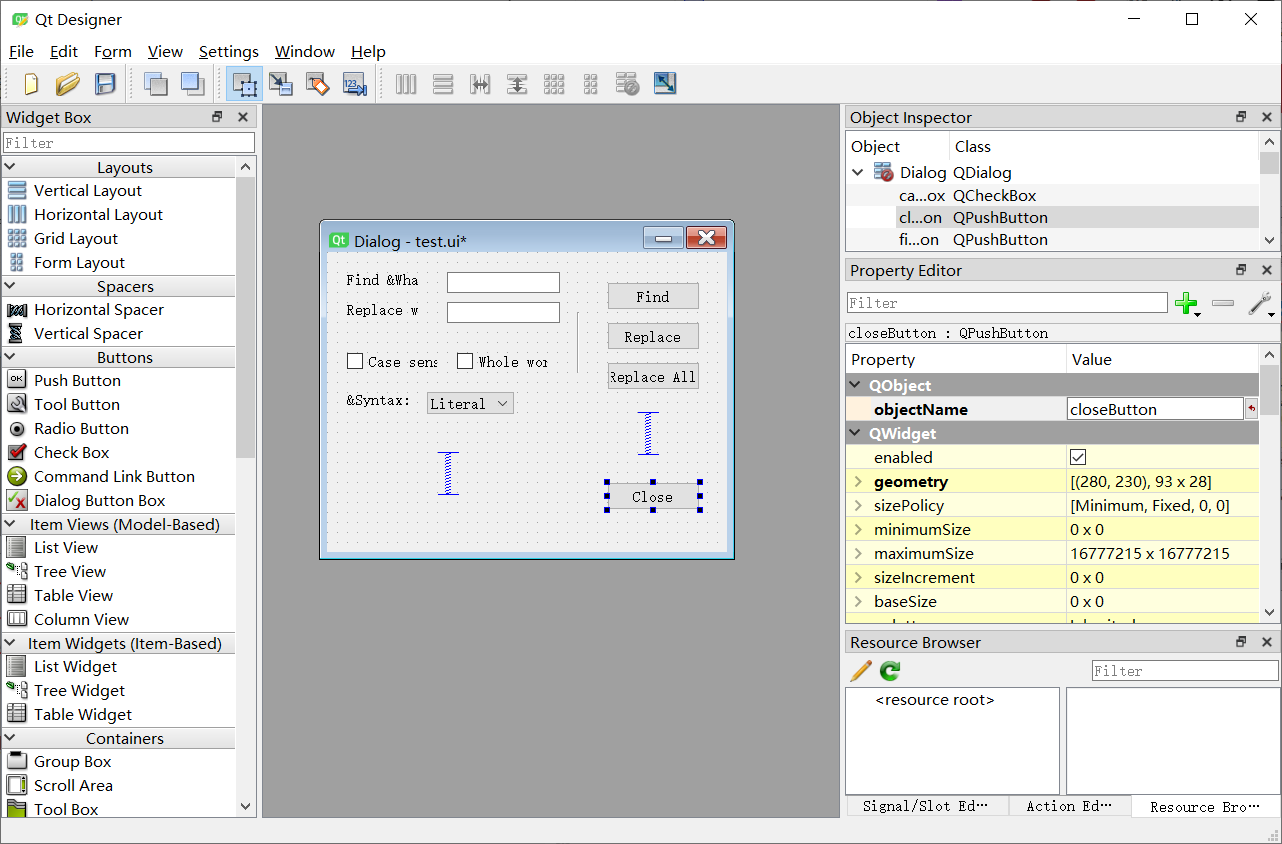The image size is (1282, 844).
Task: Open the Settings menu
Action: (x=229, y=52)
